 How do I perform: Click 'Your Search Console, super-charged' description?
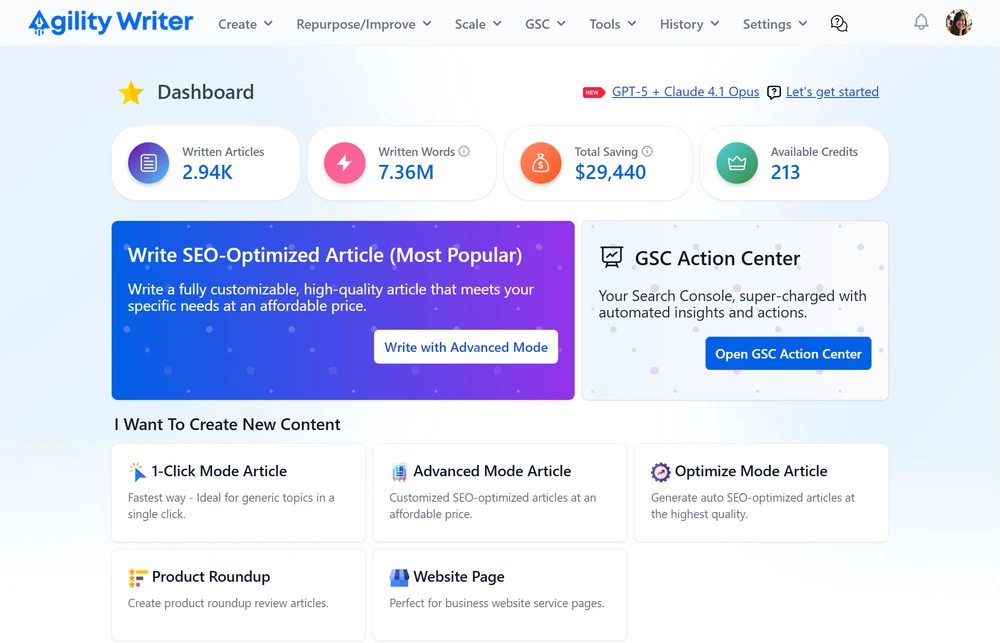pyautogui.click(x=732, y=304)
